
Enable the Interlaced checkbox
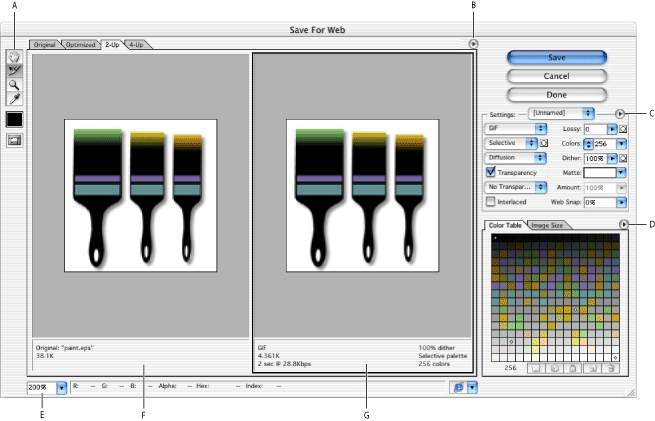point(490,201)
